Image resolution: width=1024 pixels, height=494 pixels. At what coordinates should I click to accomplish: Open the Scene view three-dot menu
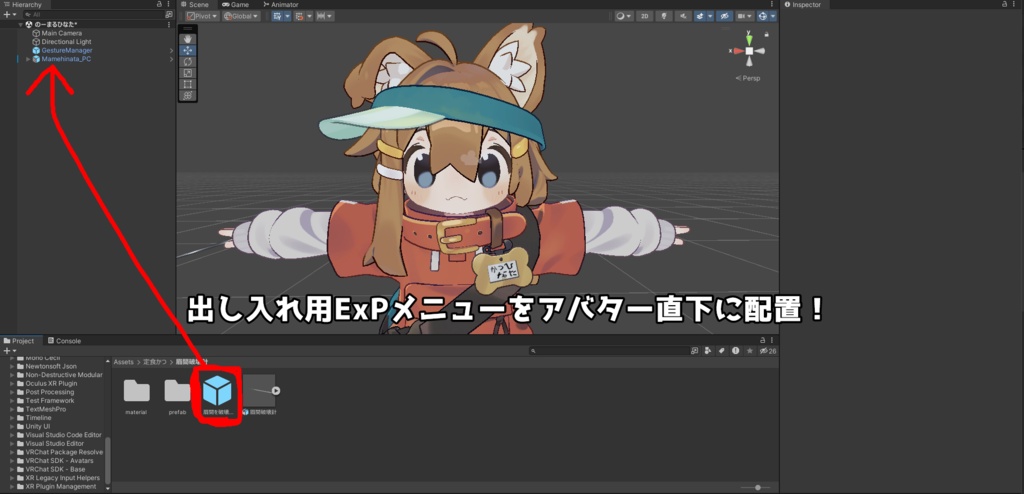[772, 5]
